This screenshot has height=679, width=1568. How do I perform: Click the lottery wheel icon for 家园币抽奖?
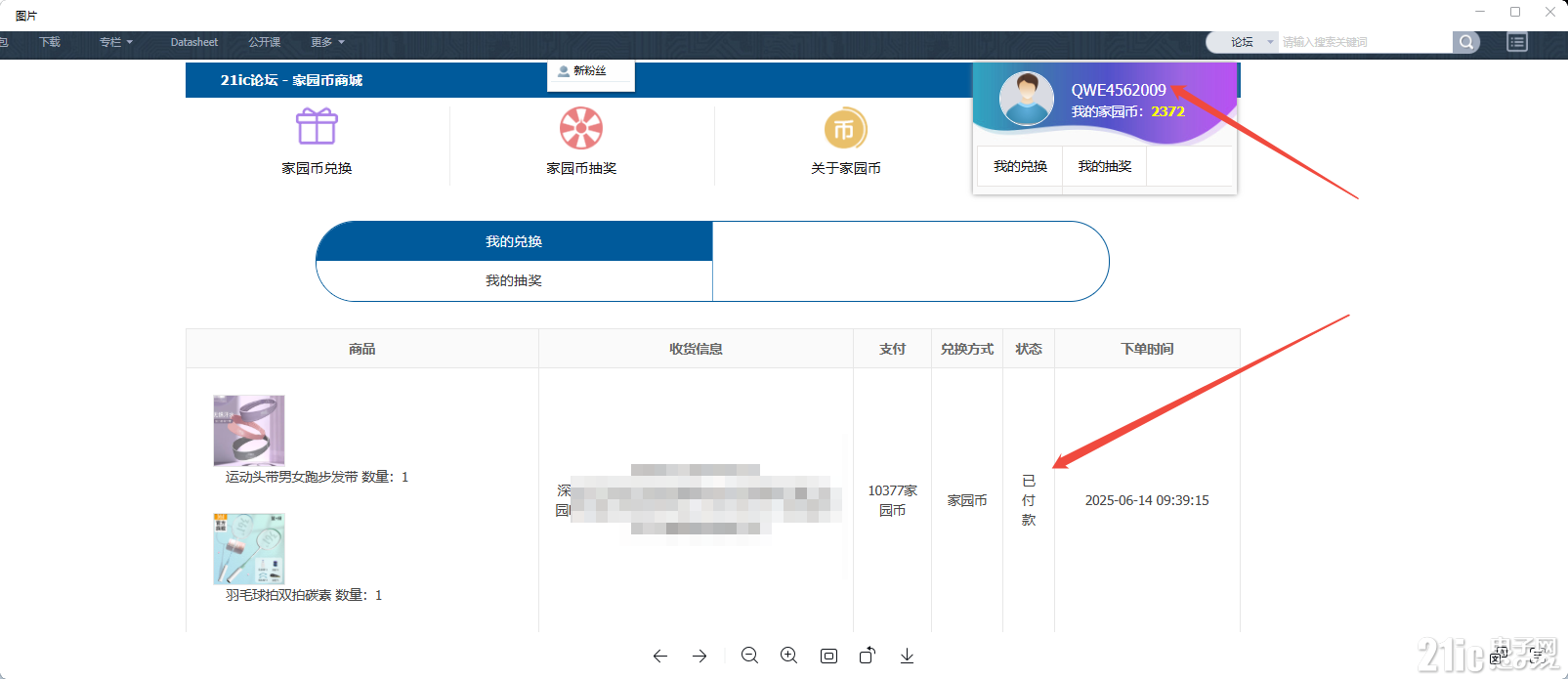581,128
